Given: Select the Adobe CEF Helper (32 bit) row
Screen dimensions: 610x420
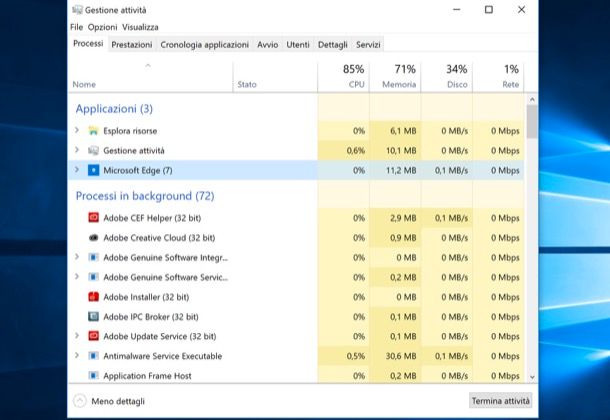Looking at the screenshot, I should (x=296, y=218).
